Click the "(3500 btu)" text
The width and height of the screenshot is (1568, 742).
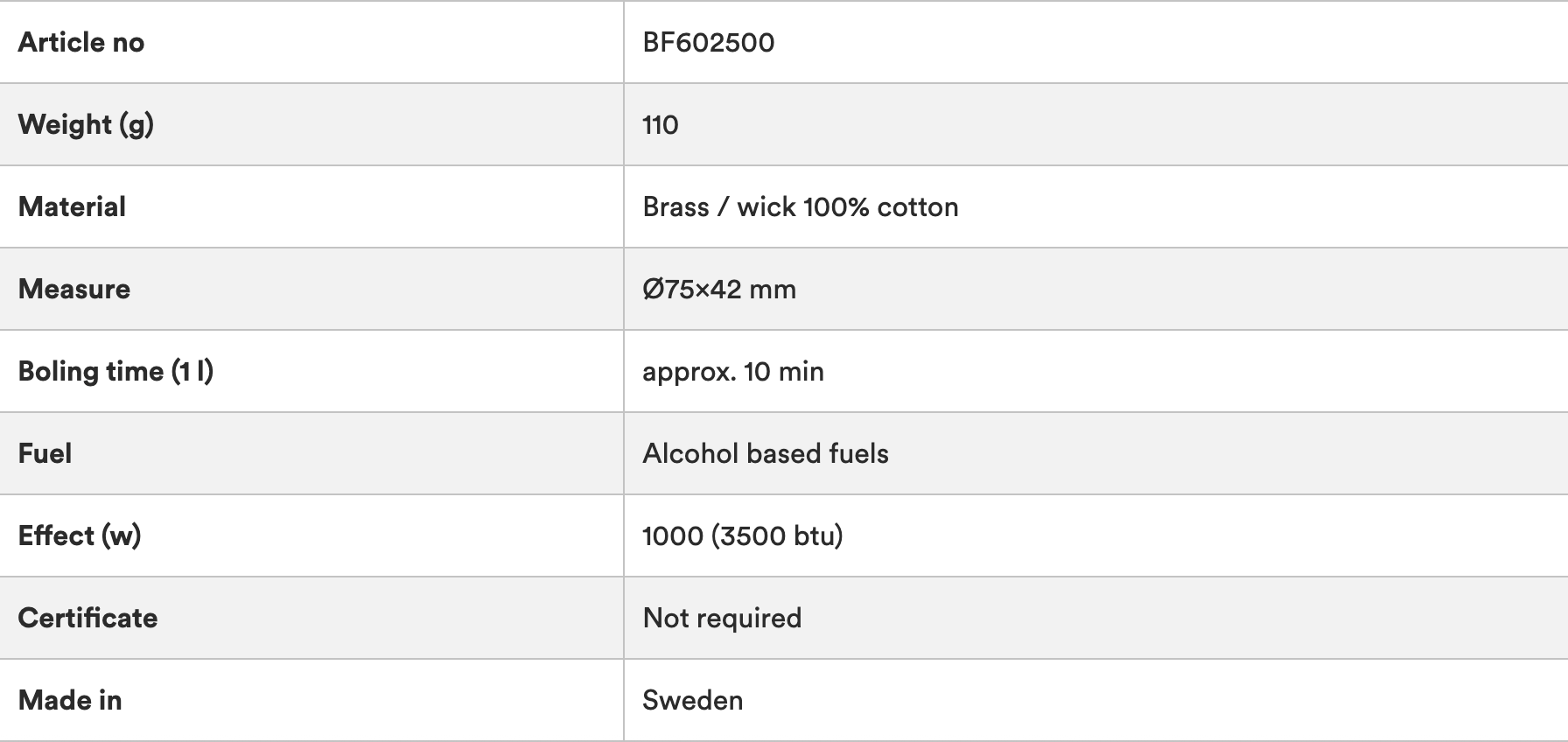(777, 535)
